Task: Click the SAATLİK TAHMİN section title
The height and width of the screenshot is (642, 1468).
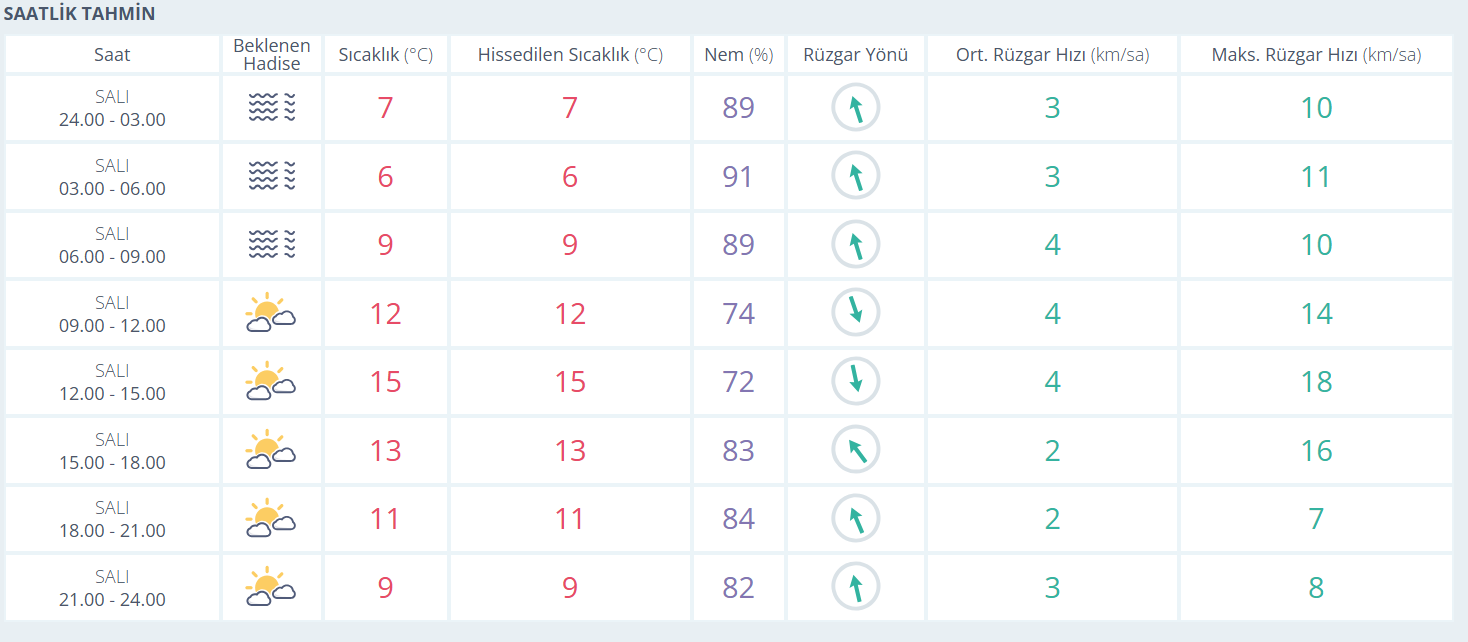Action: click(x=79, y=14)
